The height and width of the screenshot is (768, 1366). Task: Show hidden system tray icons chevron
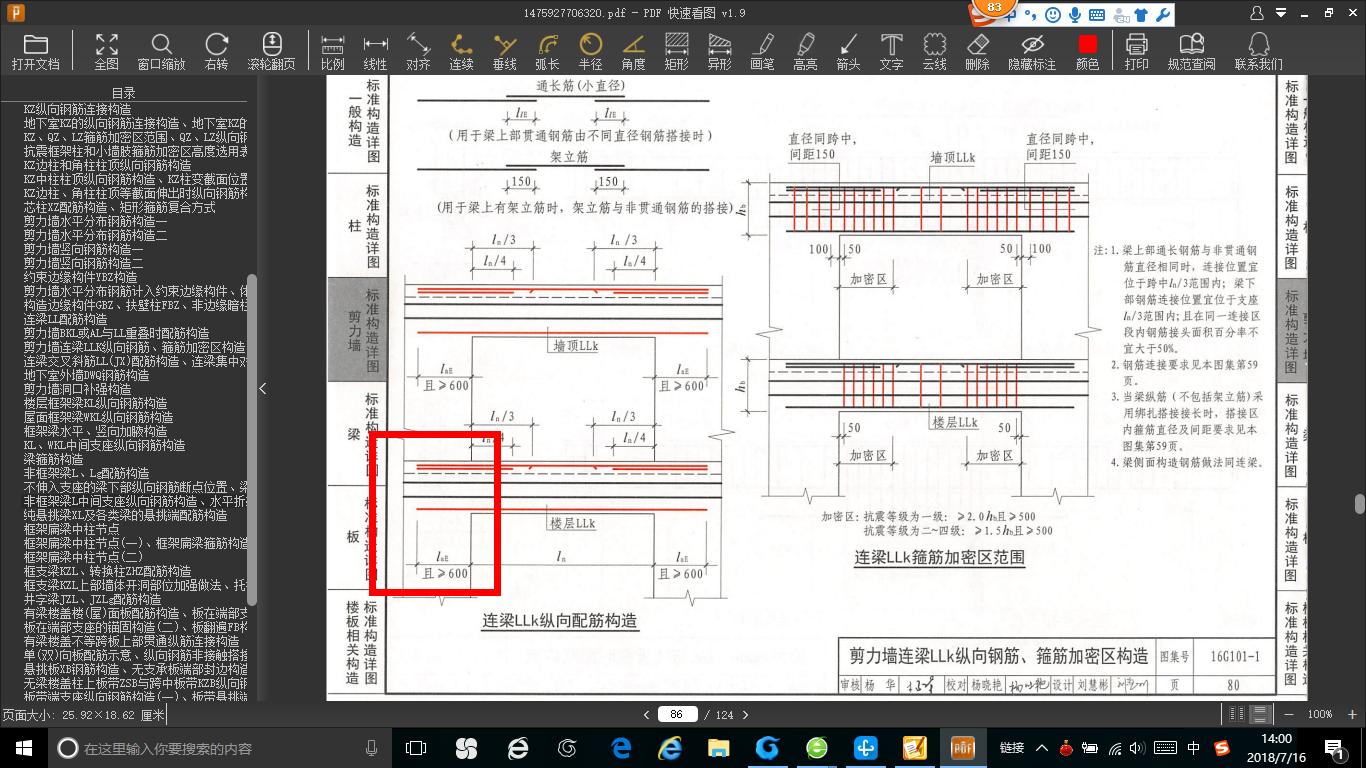coord(1041,747)
